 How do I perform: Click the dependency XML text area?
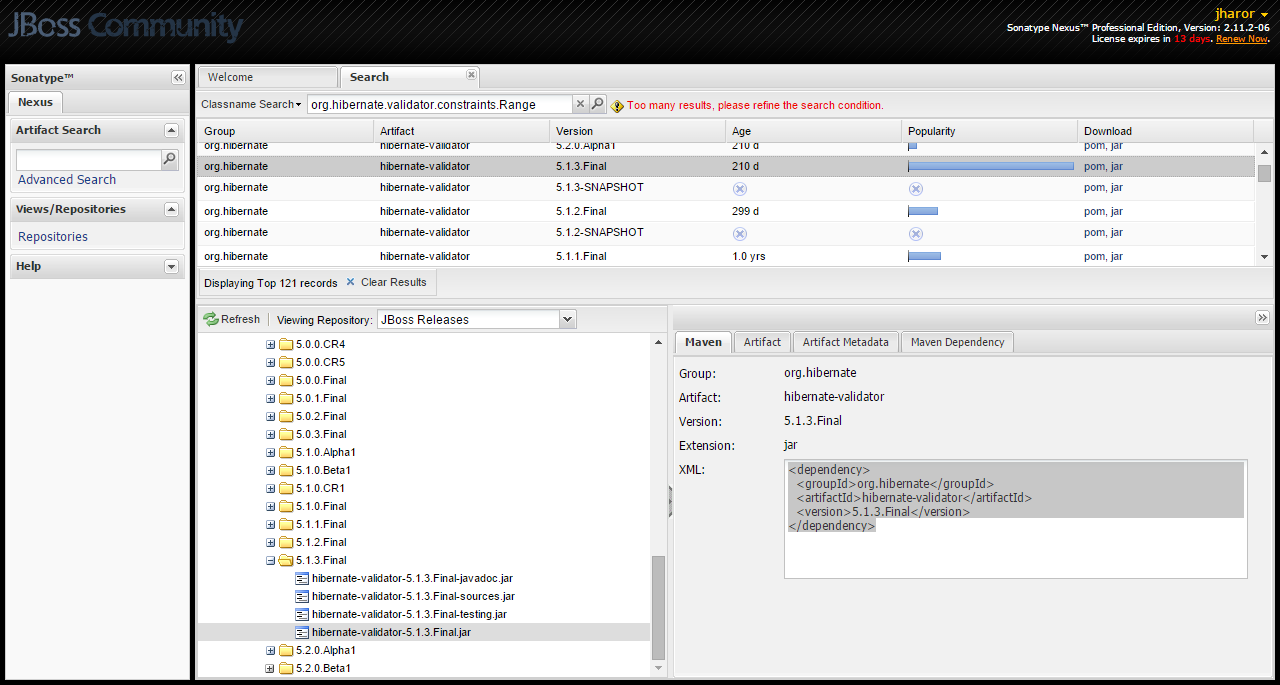coord(1015,519)
